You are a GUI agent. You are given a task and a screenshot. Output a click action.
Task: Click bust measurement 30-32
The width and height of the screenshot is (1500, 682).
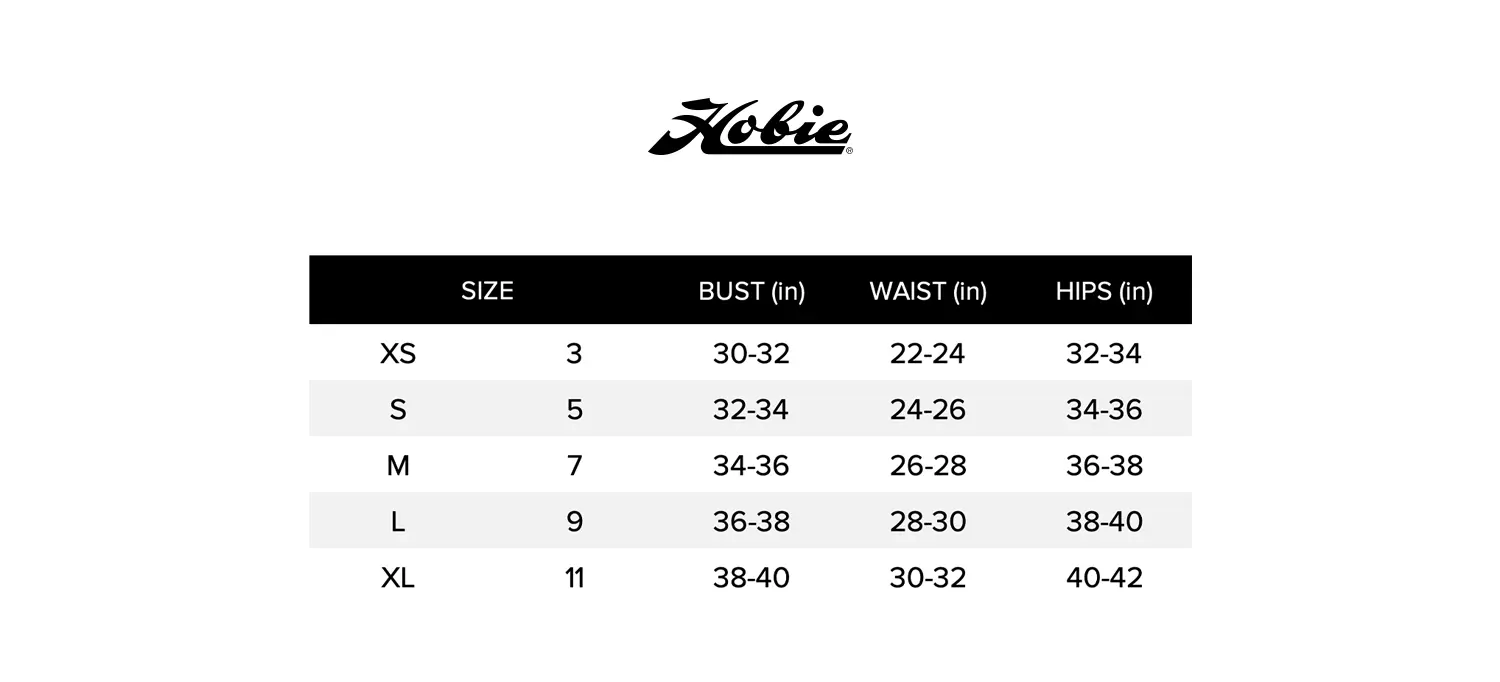(751, 354)
